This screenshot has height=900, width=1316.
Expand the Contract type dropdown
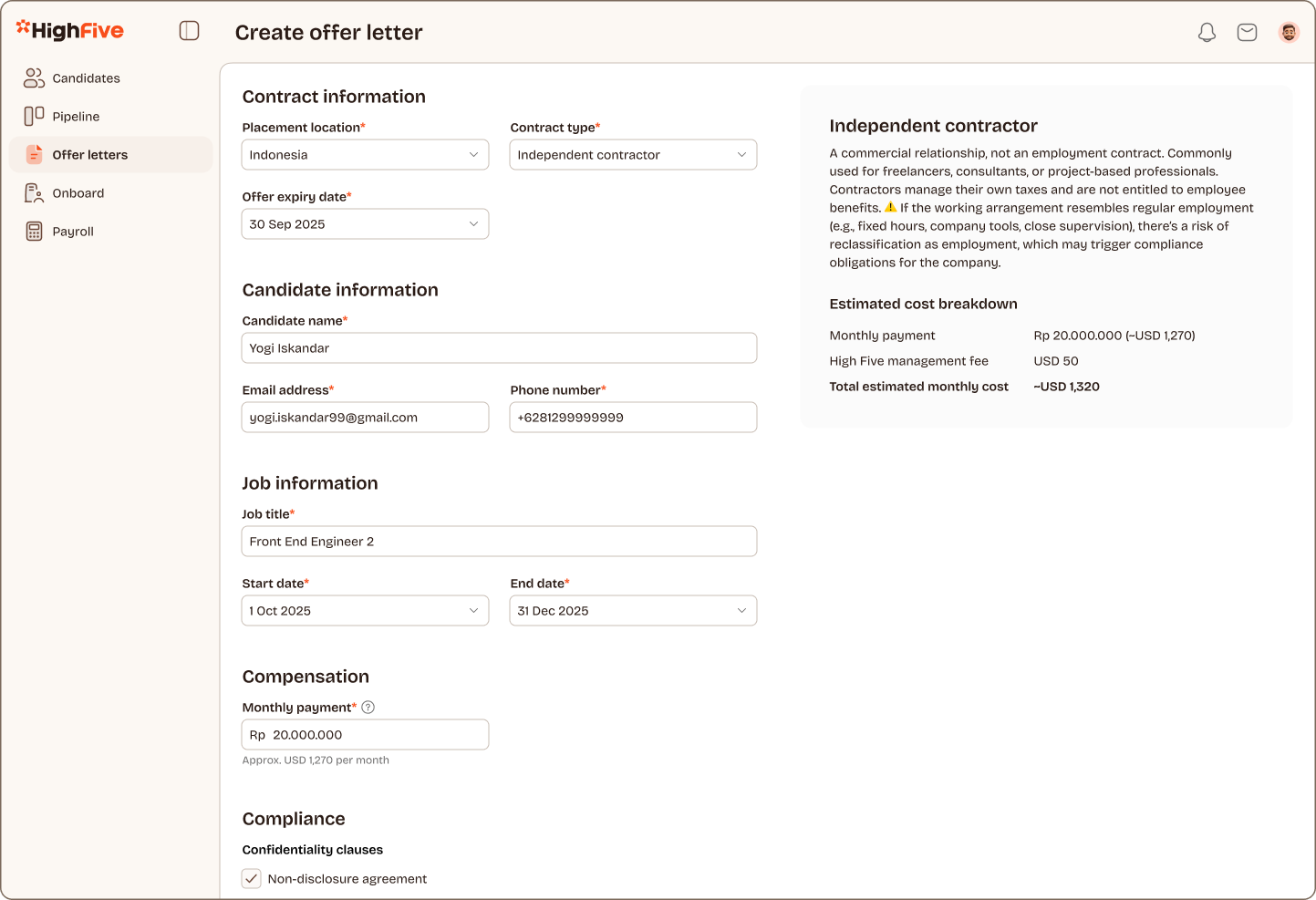[x=633, y=154]
